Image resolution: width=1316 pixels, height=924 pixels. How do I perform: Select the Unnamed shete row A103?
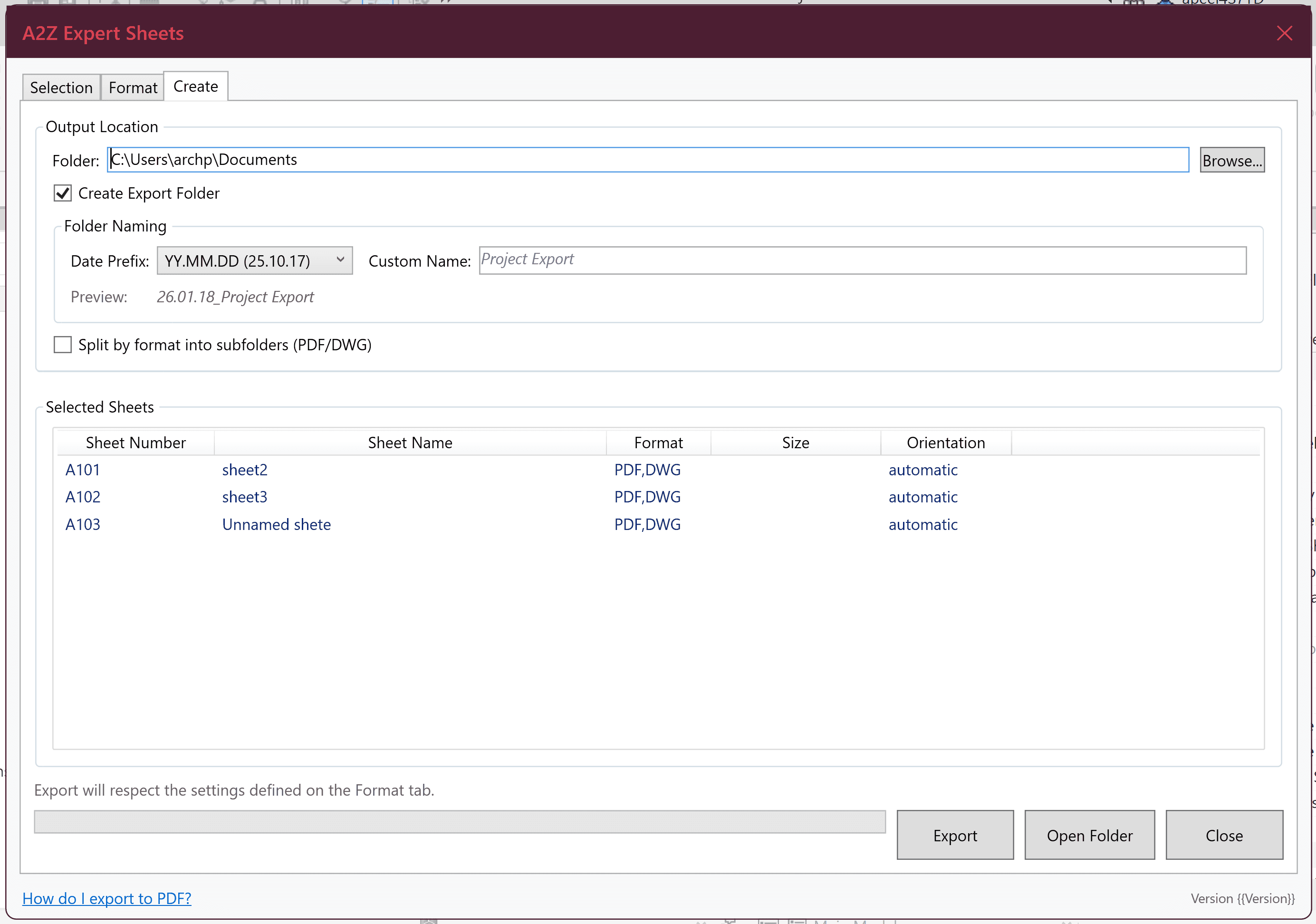point(276,524)
